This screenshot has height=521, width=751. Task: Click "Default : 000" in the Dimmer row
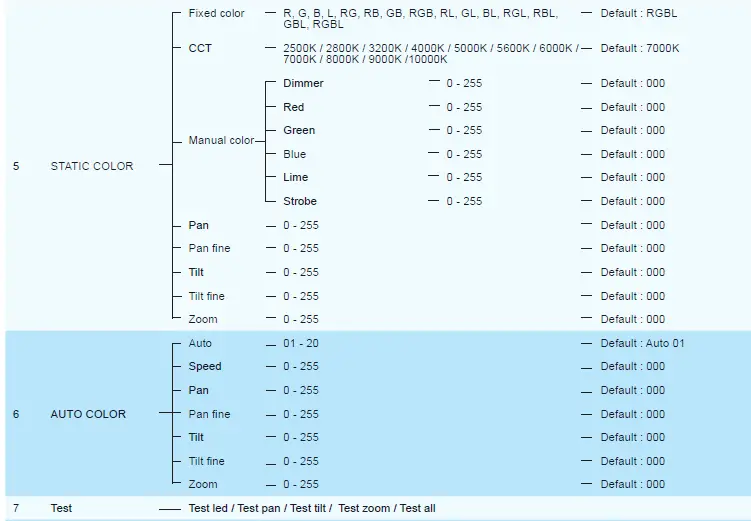(x=633, y=83)
